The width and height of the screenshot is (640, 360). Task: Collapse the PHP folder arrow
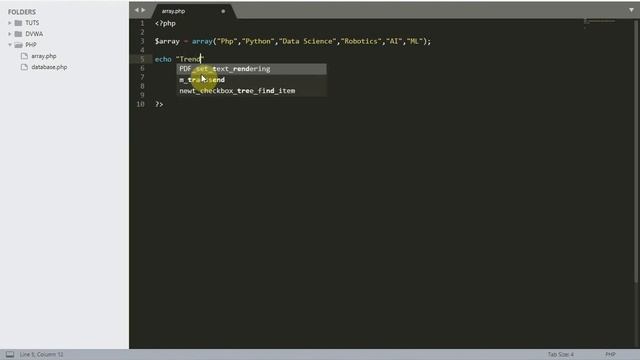click(x=10, y=45)
